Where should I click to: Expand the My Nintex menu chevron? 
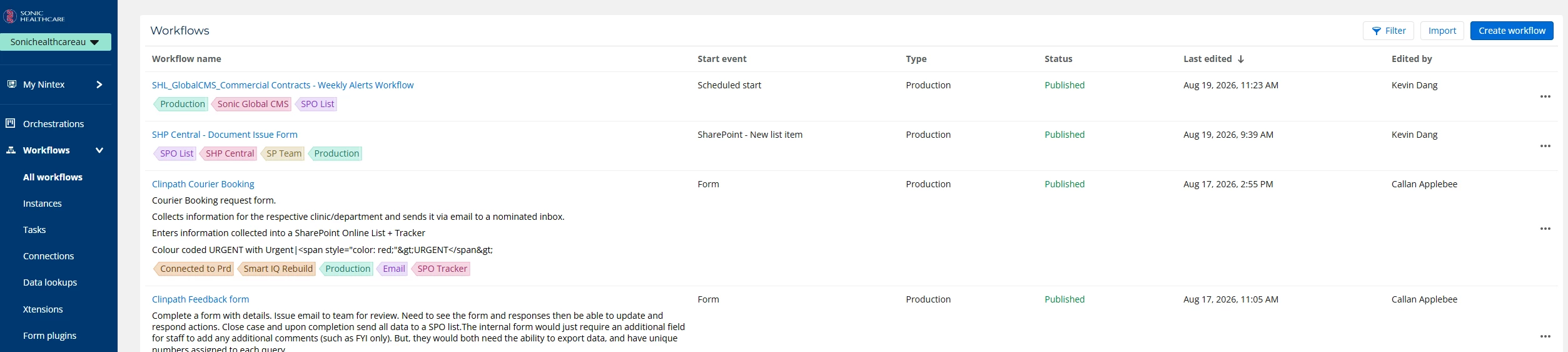[x=99, y=85]
